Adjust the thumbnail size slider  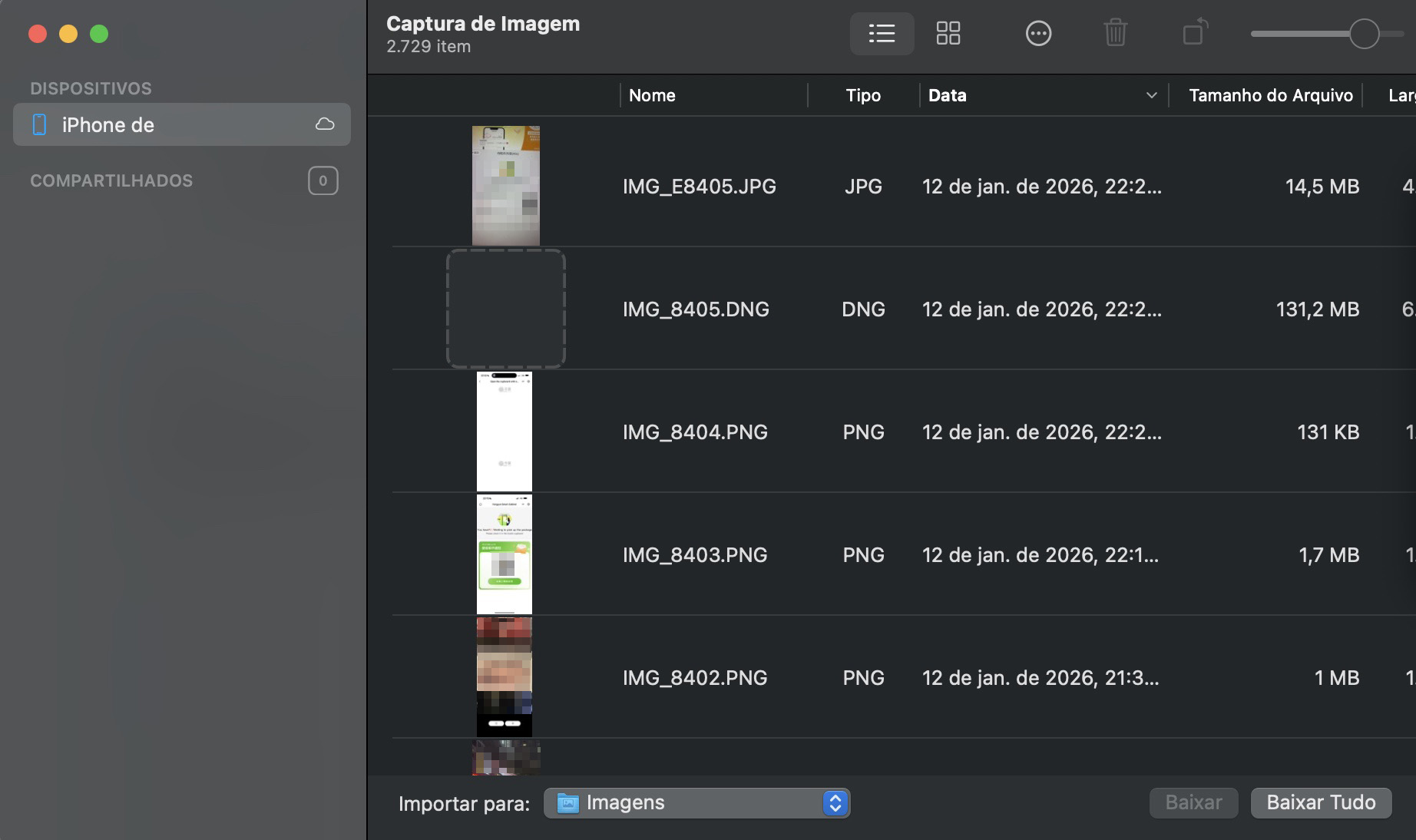[x=1361, y=33]
